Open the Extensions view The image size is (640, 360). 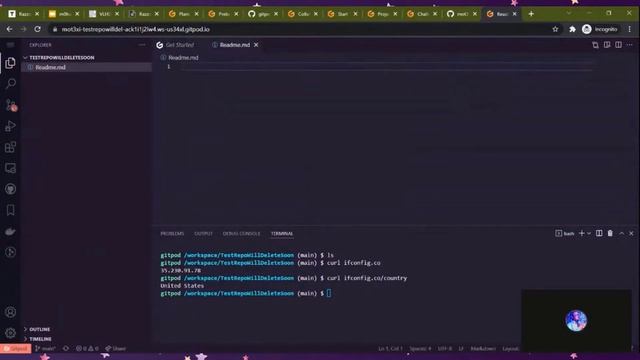click(11, 147)
